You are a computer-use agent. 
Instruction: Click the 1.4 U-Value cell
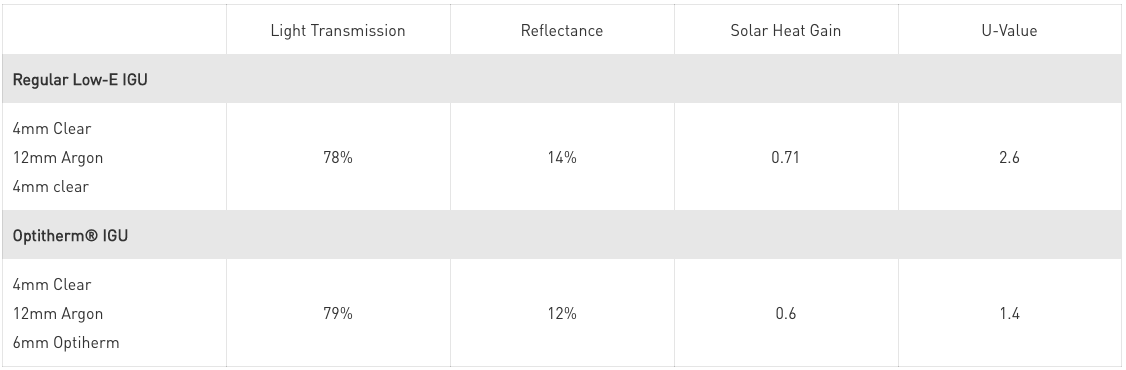1009,313
